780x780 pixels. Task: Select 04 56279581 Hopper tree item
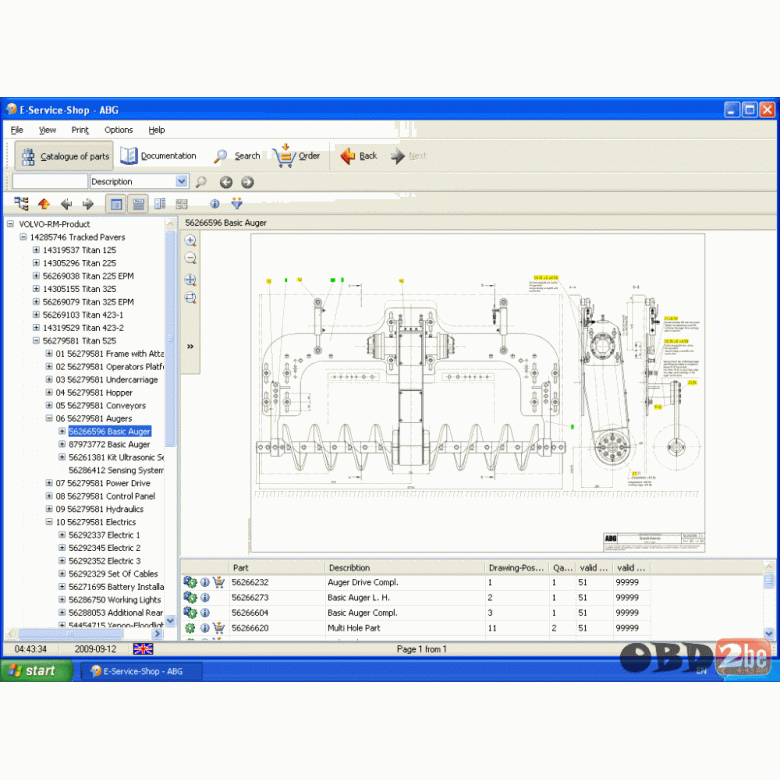click(x=94, y=392)
